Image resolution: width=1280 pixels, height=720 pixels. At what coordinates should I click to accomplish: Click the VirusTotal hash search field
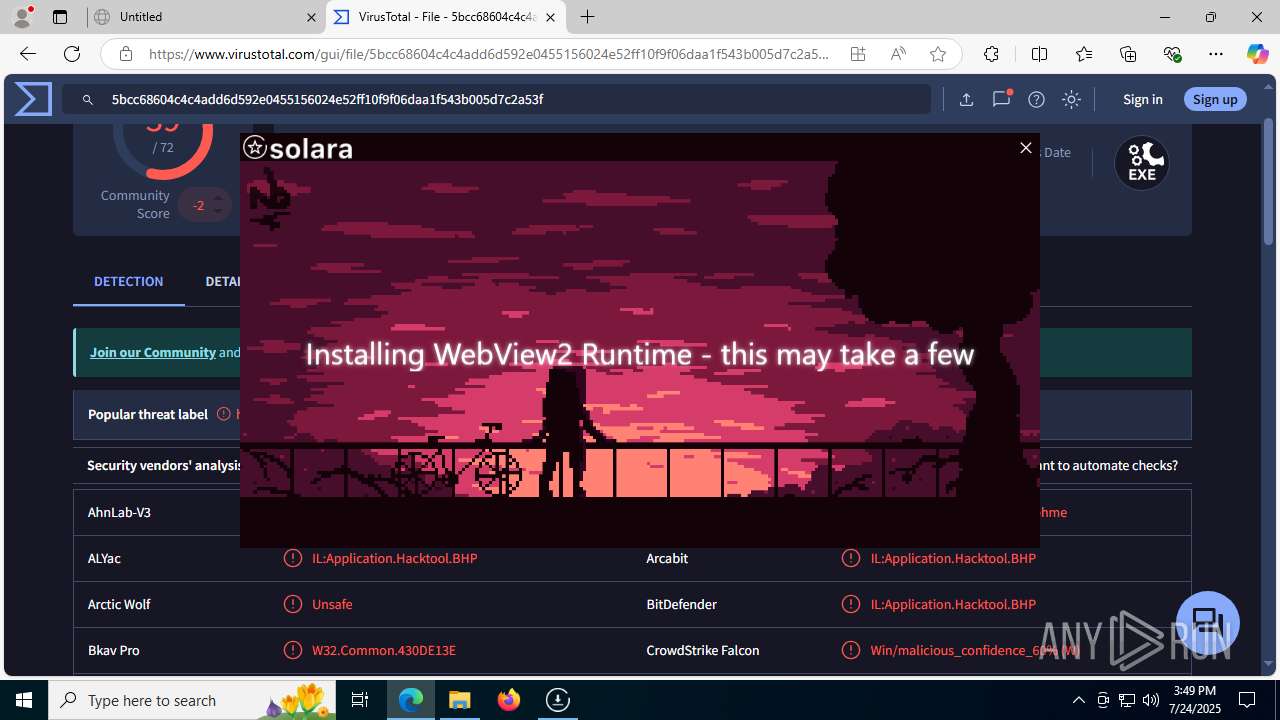click(496, 99)
